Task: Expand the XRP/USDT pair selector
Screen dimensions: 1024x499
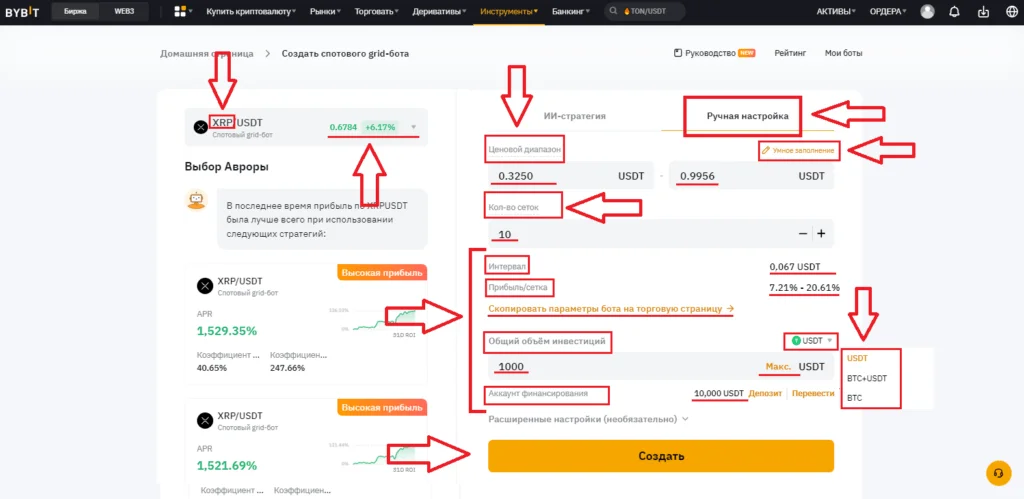Action: click(x=306, y=127)
